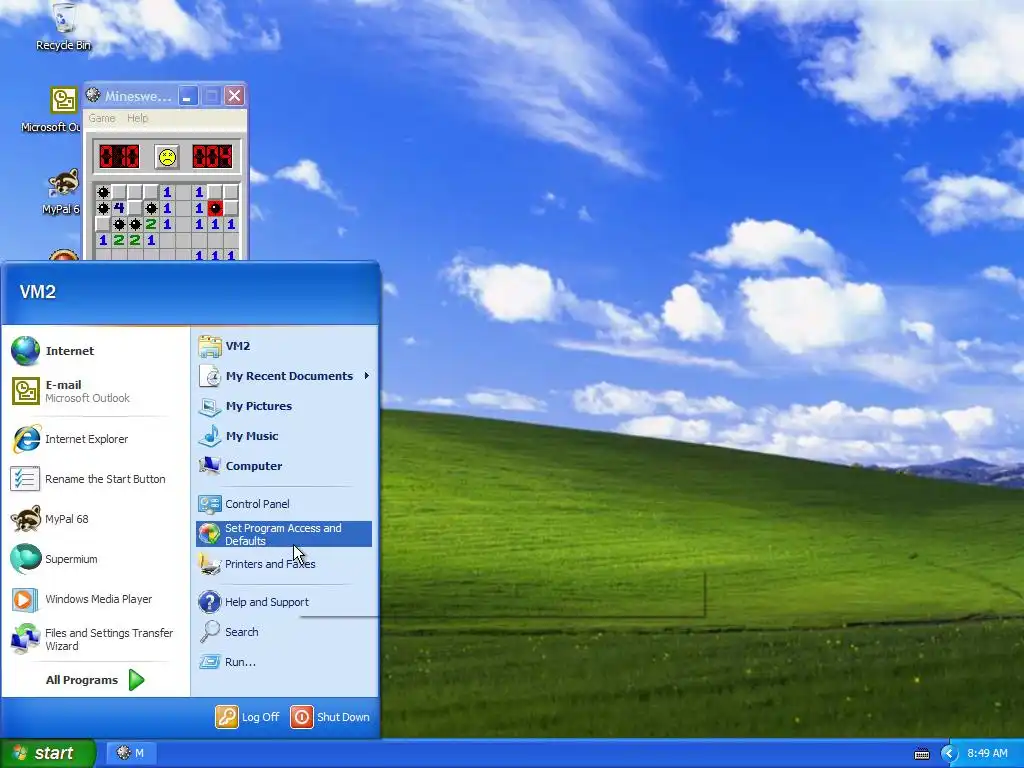Open My Music folder

pos(284,436)
